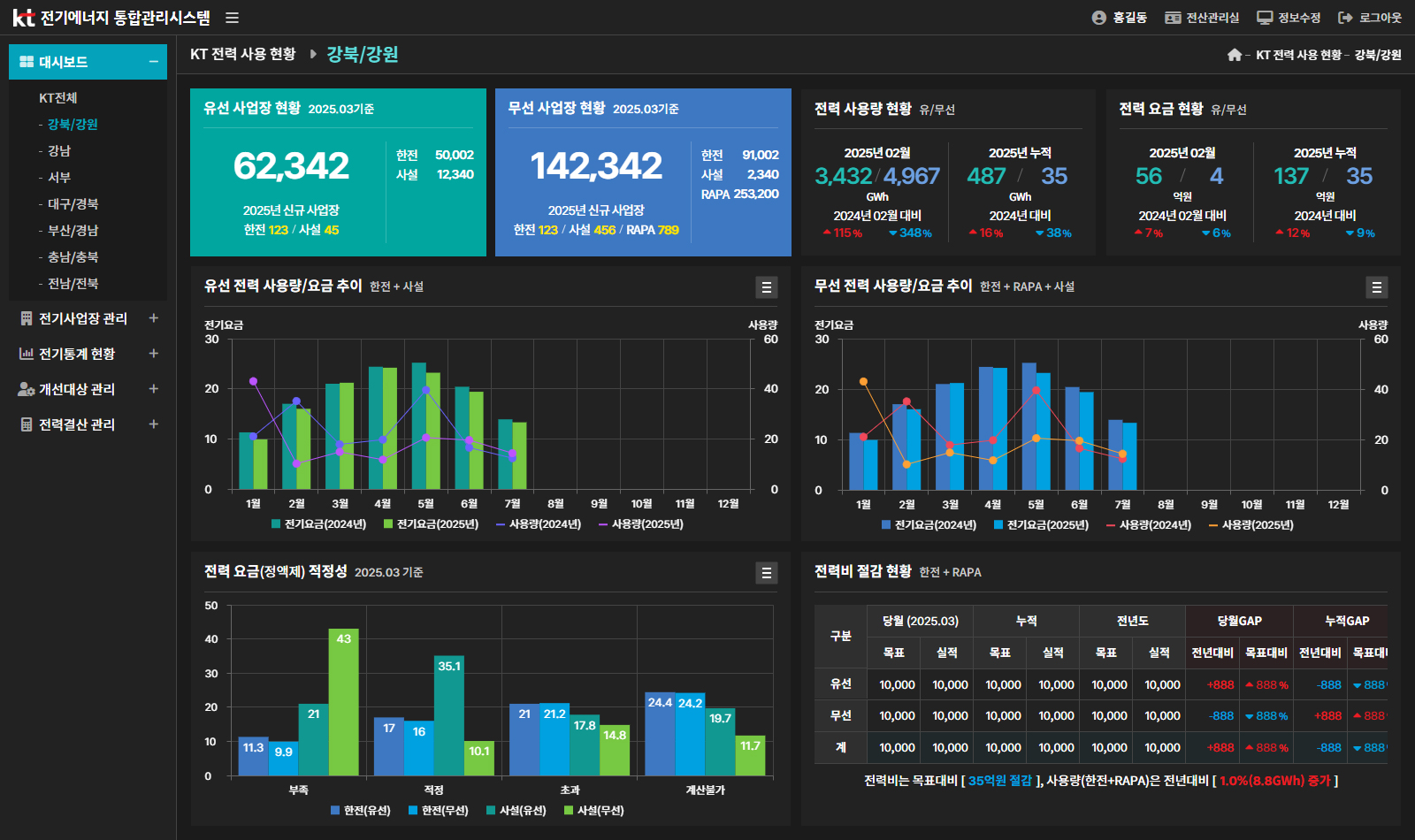The image size is (1415, 840).
Task: Open the 전기사업장 관리 menu
Action: [x=83, y=318]
